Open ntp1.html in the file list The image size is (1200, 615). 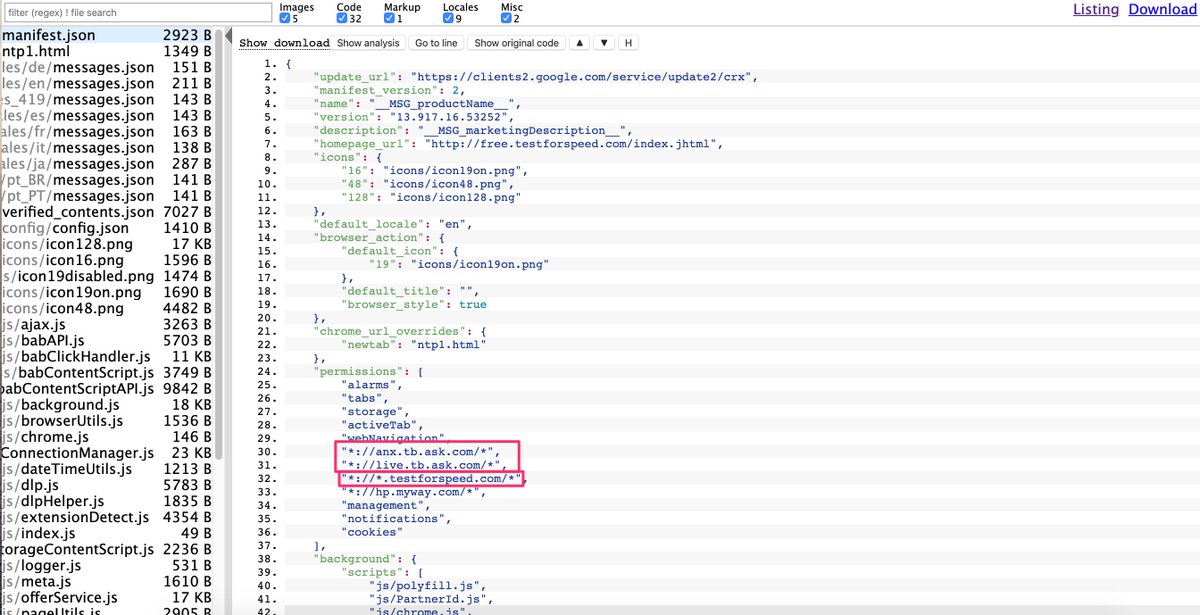point(106,51)
